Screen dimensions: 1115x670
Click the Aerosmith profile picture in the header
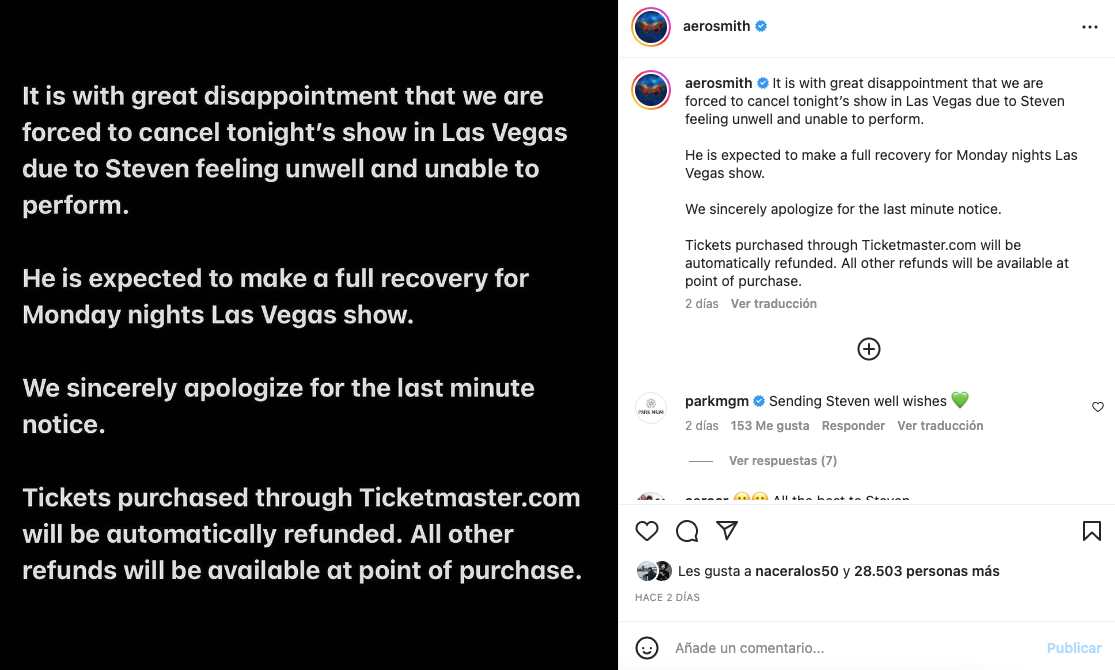[x=651, y=27]
